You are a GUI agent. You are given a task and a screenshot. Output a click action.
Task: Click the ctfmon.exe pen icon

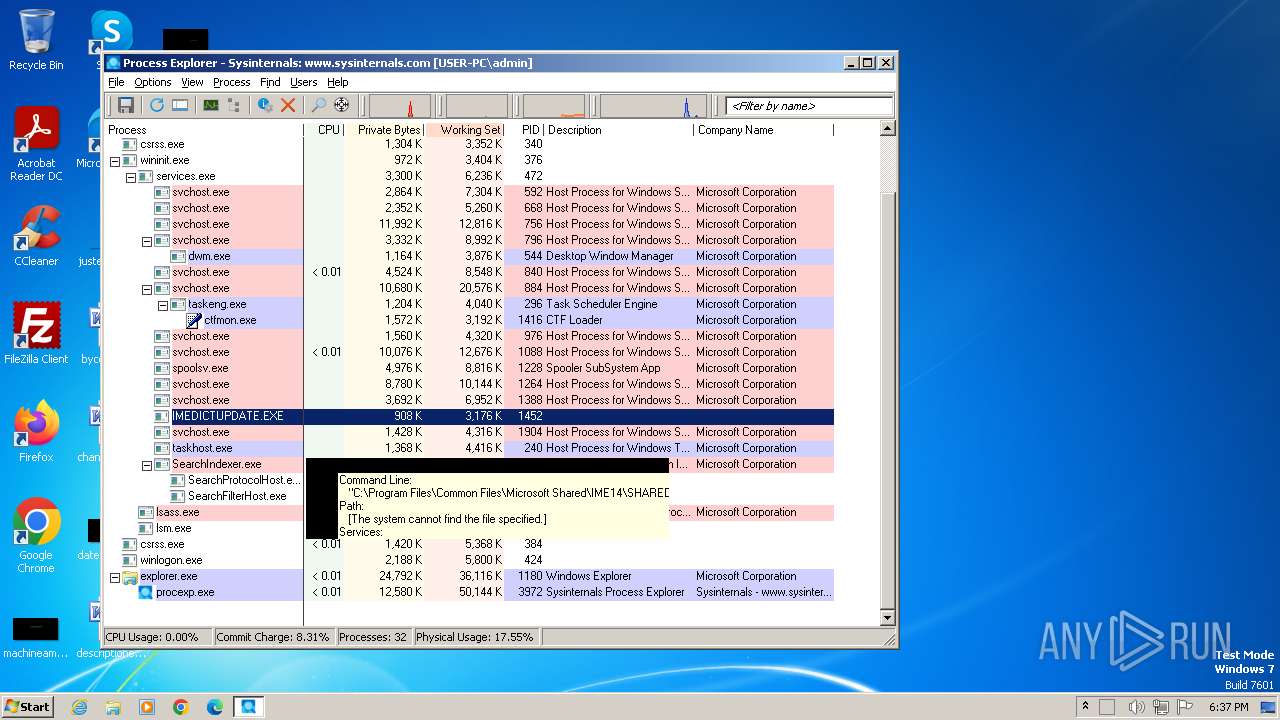point(194,320)
